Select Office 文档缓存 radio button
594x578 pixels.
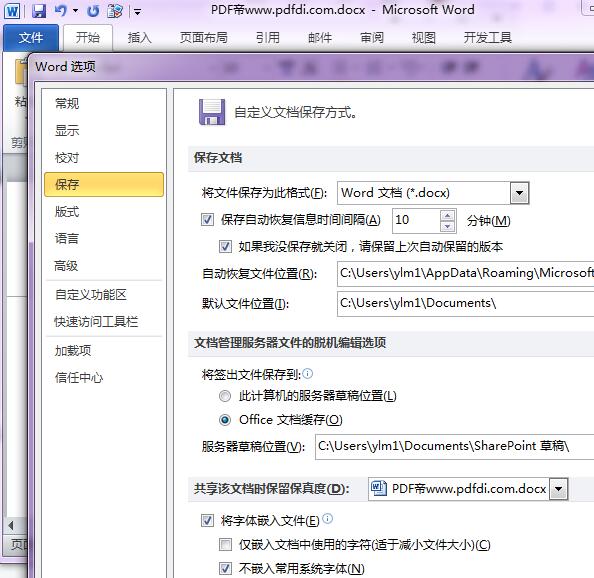click(225, 420)
